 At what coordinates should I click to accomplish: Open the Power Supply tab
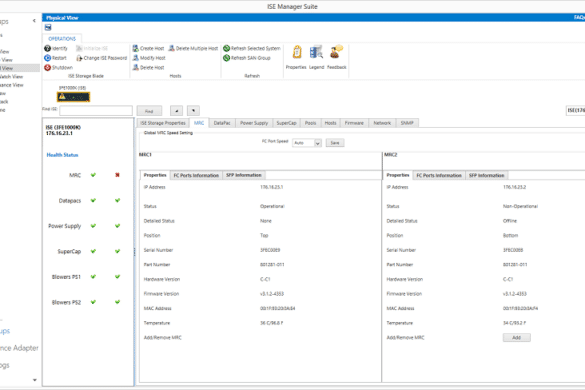(254, 123)
